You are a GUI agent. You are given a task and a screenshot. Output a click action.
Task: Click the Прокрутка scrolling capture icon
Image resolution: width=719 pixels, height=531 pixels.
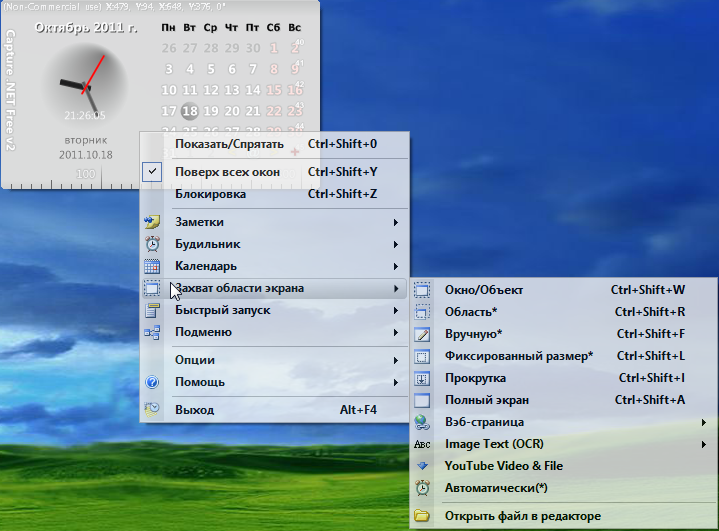point(422,378)
